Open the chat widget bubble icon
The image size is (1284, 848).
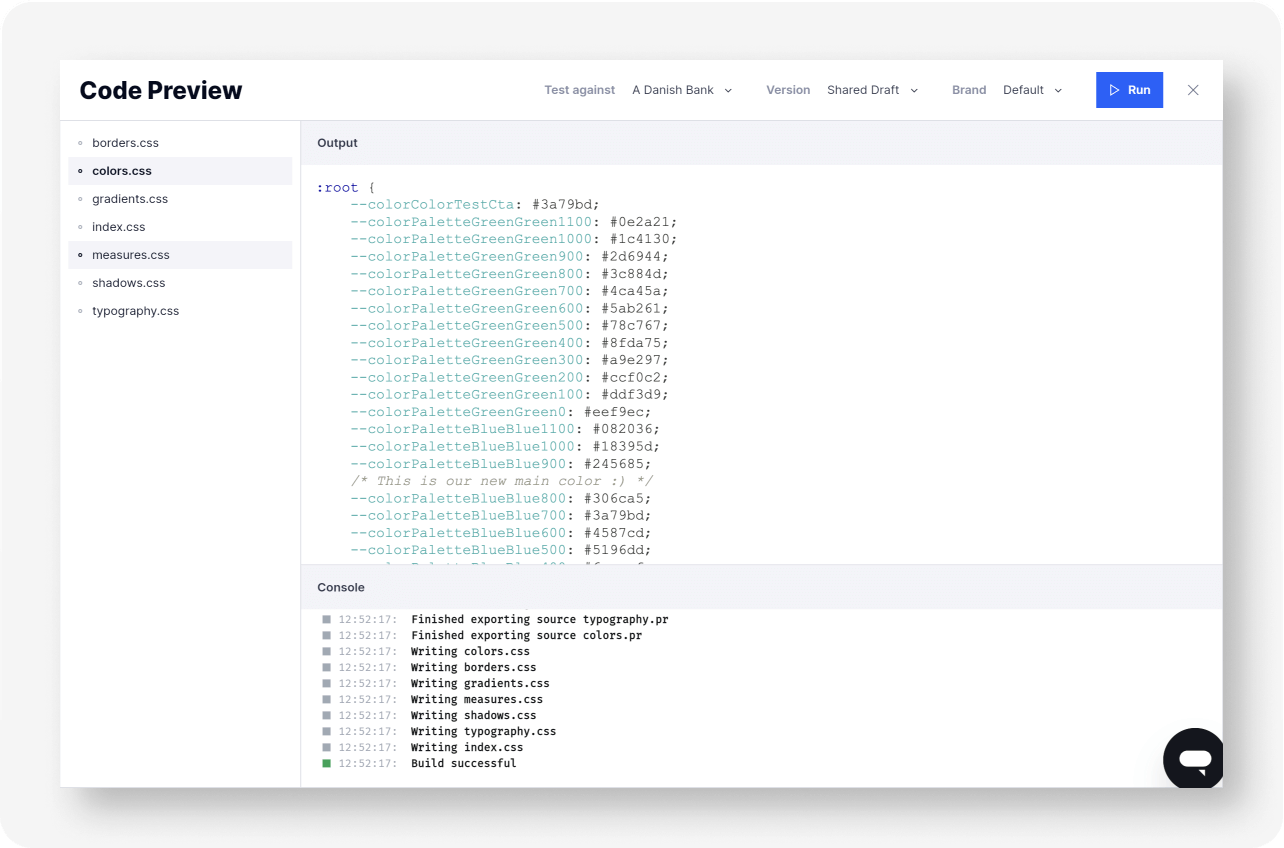point(1195,760)
